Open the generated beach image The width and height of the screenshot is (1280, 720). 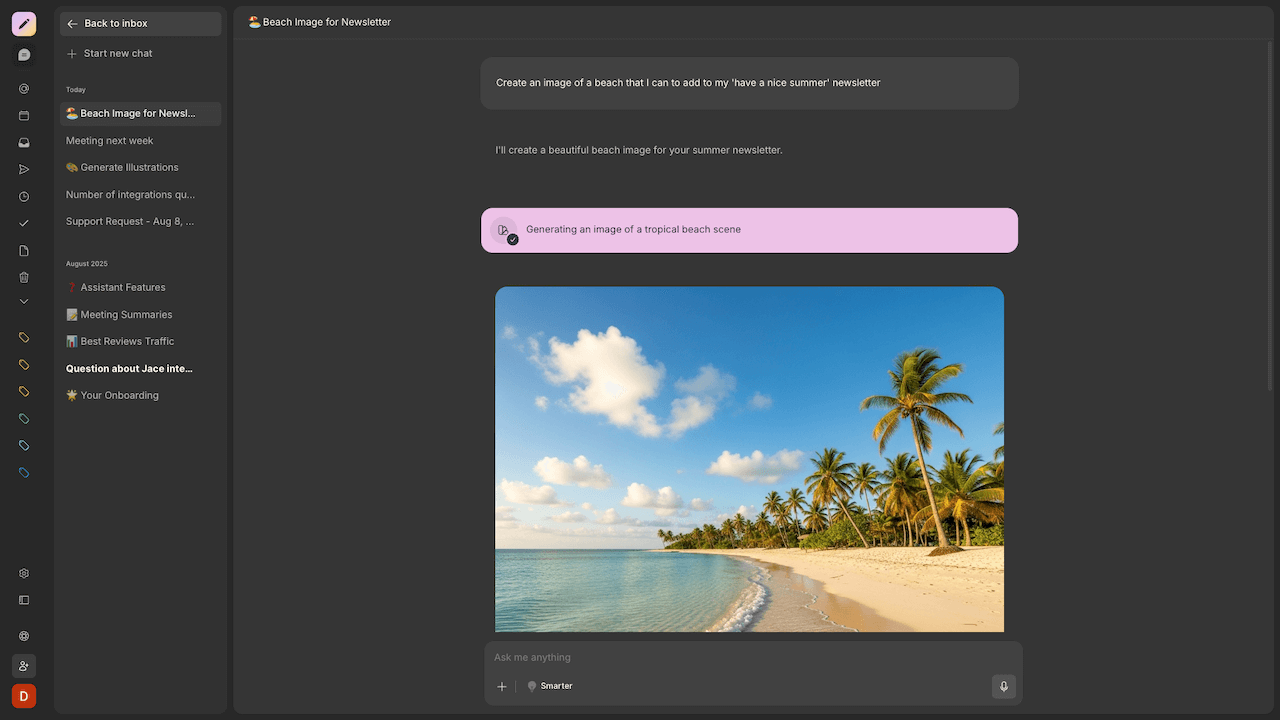[x=749, y=460]
